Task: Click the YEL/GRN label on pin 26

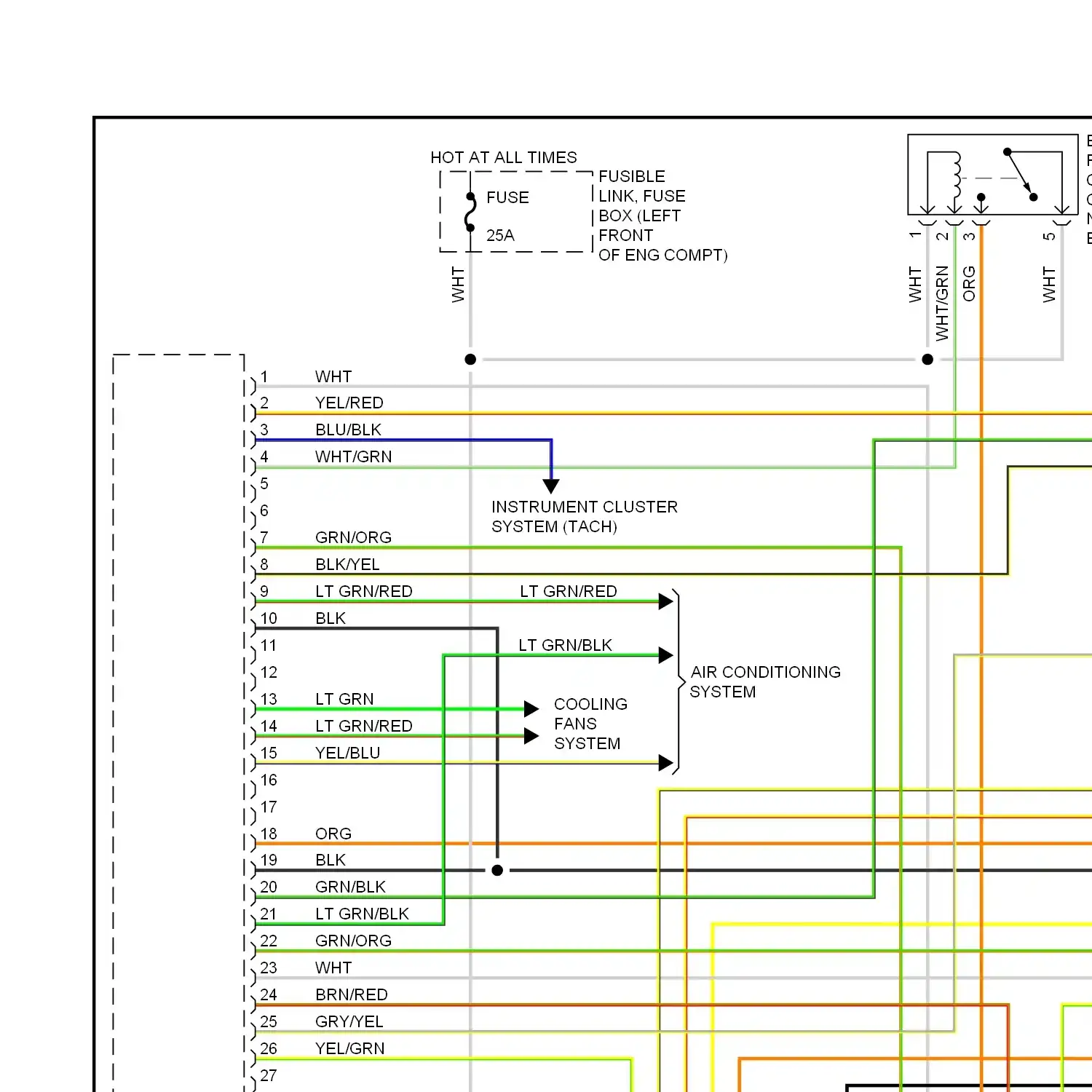Action: pyautogui.click(x=350, y=1048)
